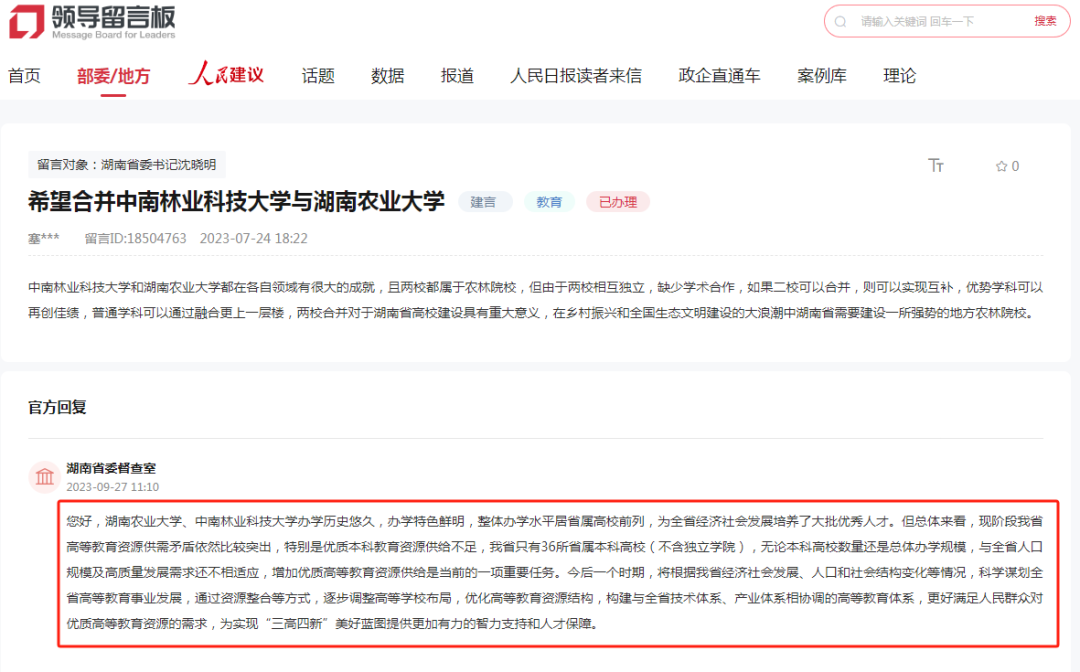
Task: Visit the 案例库 section
Action: tap(822, 75)
